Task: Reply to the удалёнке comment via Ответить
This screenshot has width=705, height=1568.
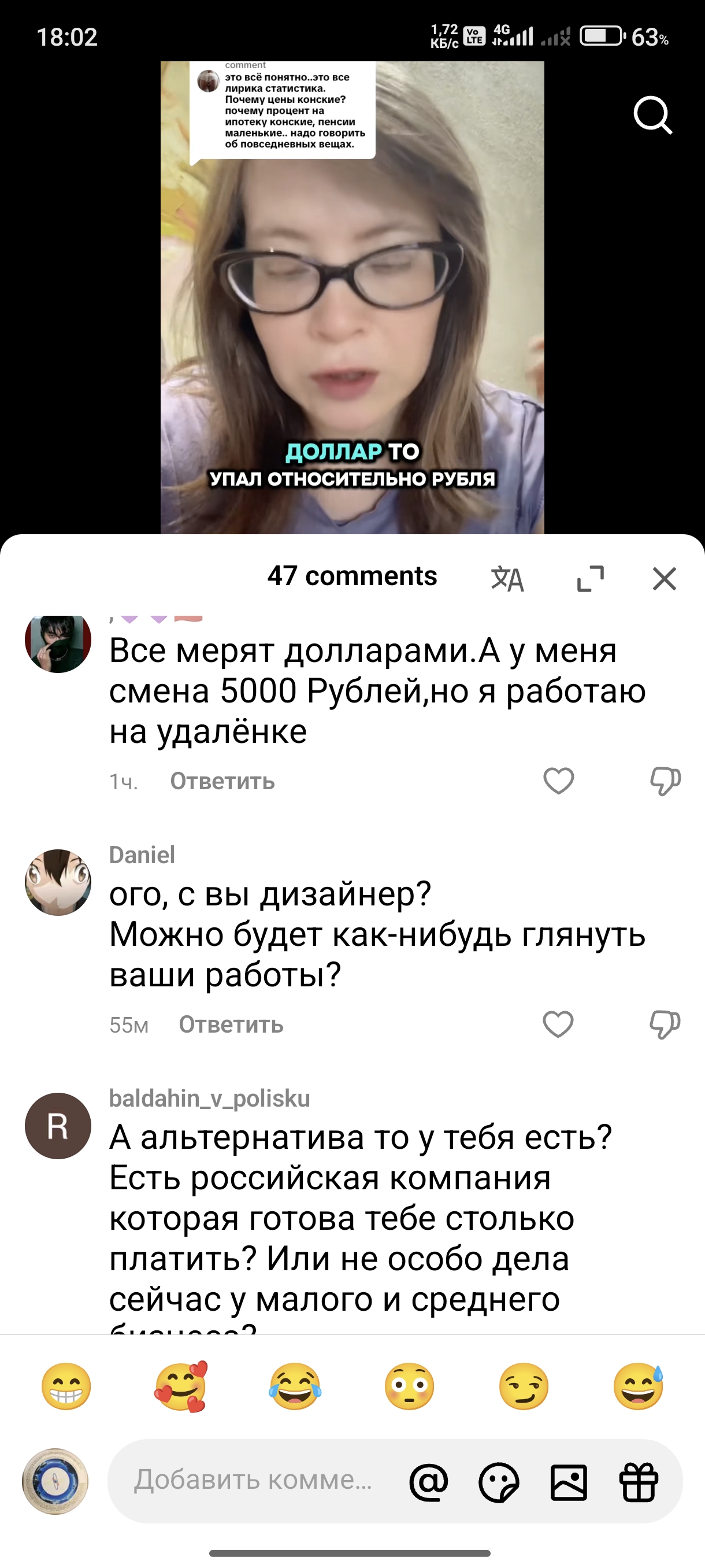Action: click(222, 781)
